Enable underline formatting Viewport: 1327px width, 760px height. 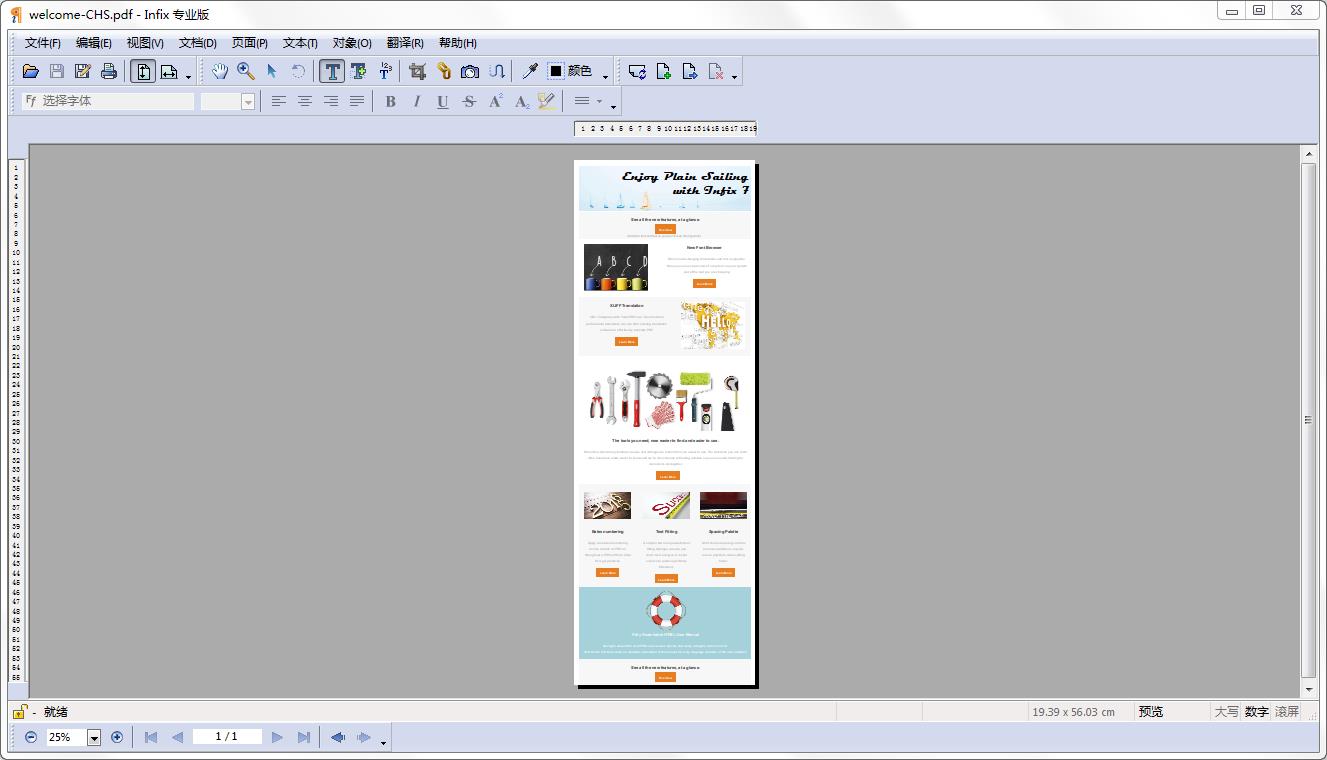point(442,101)
